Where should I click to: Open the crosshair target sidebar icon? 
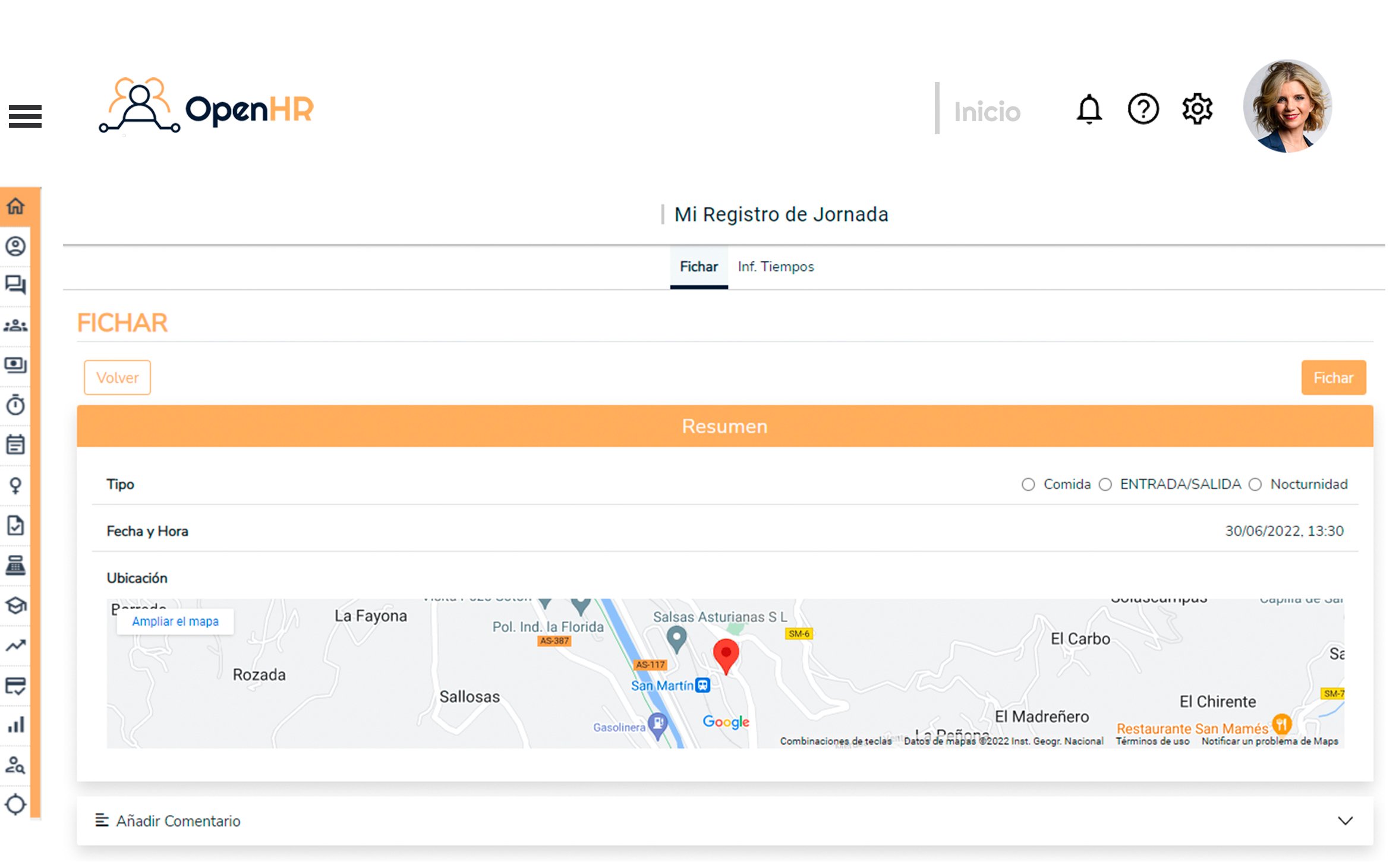pyautogui.click(x=15, y=805)
